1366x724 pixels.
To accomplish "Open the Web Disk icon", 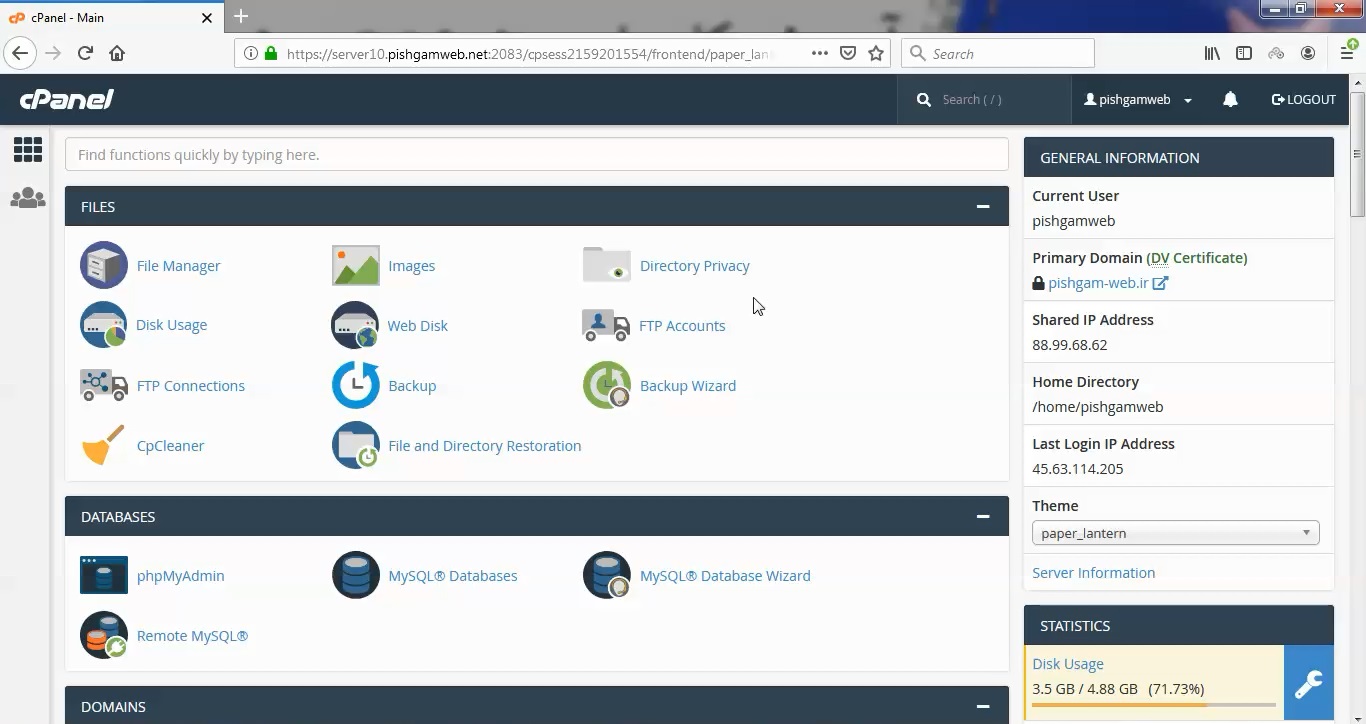I will pos(355,325).
